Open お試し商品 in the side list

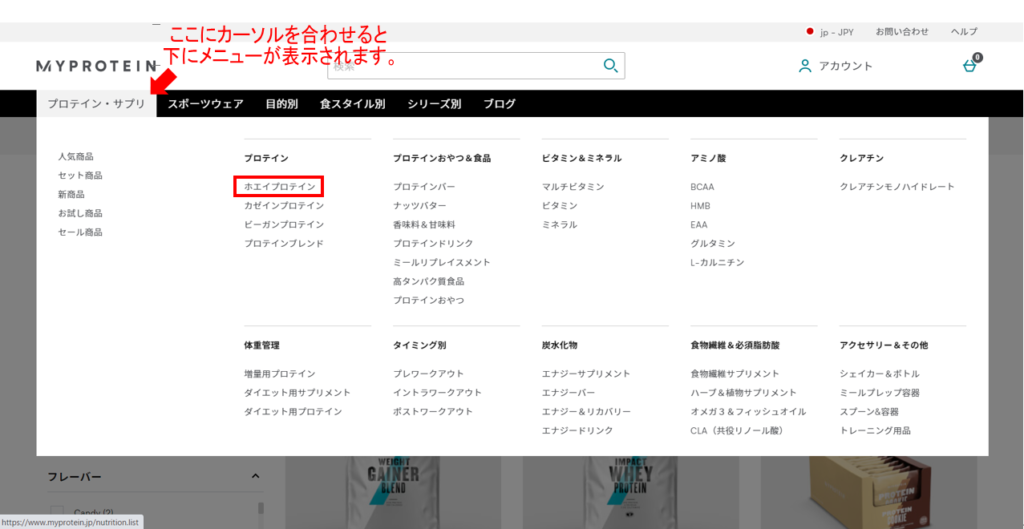80,214
